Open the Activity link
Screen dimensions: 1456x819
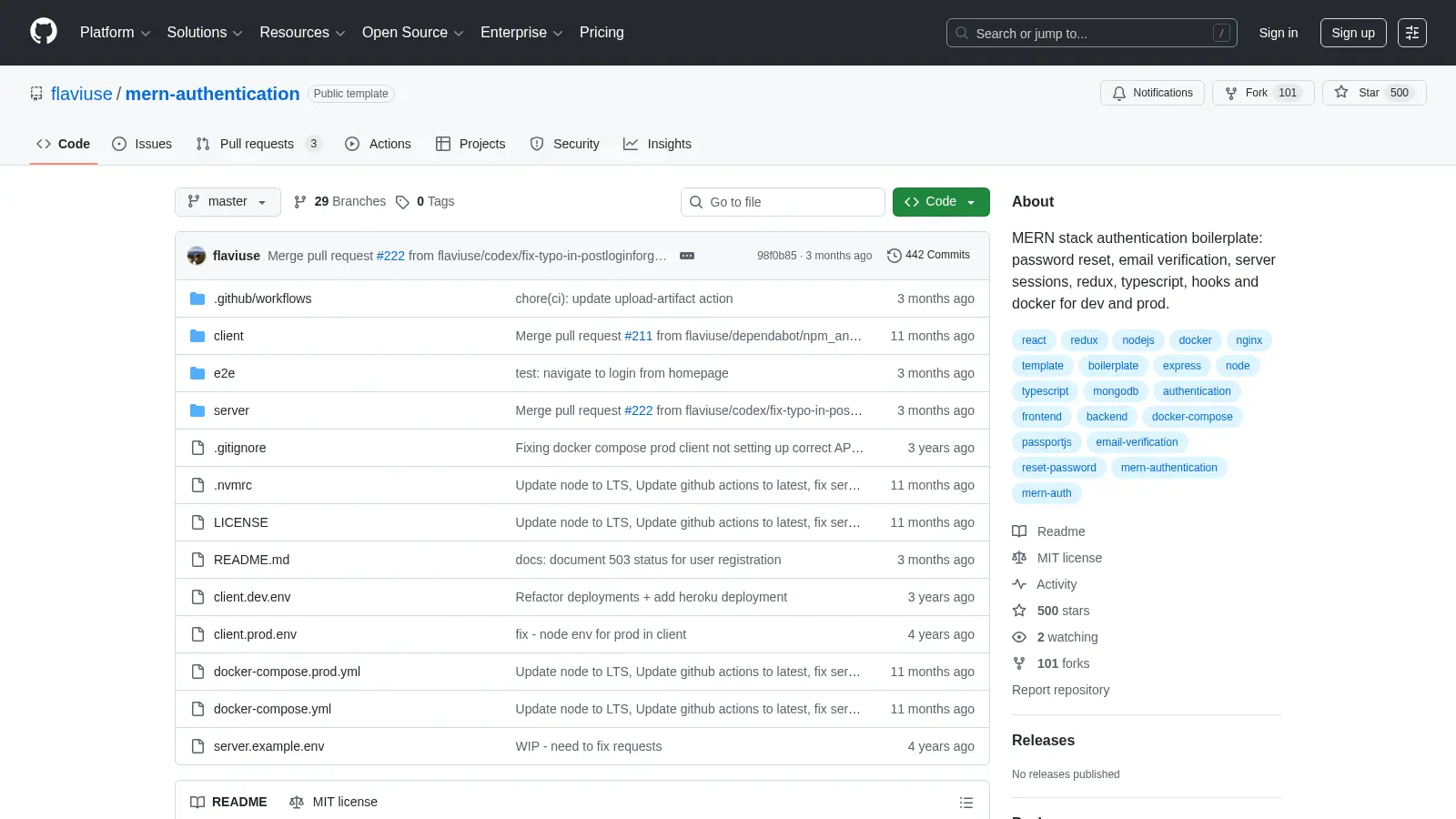click(1045, 584)
